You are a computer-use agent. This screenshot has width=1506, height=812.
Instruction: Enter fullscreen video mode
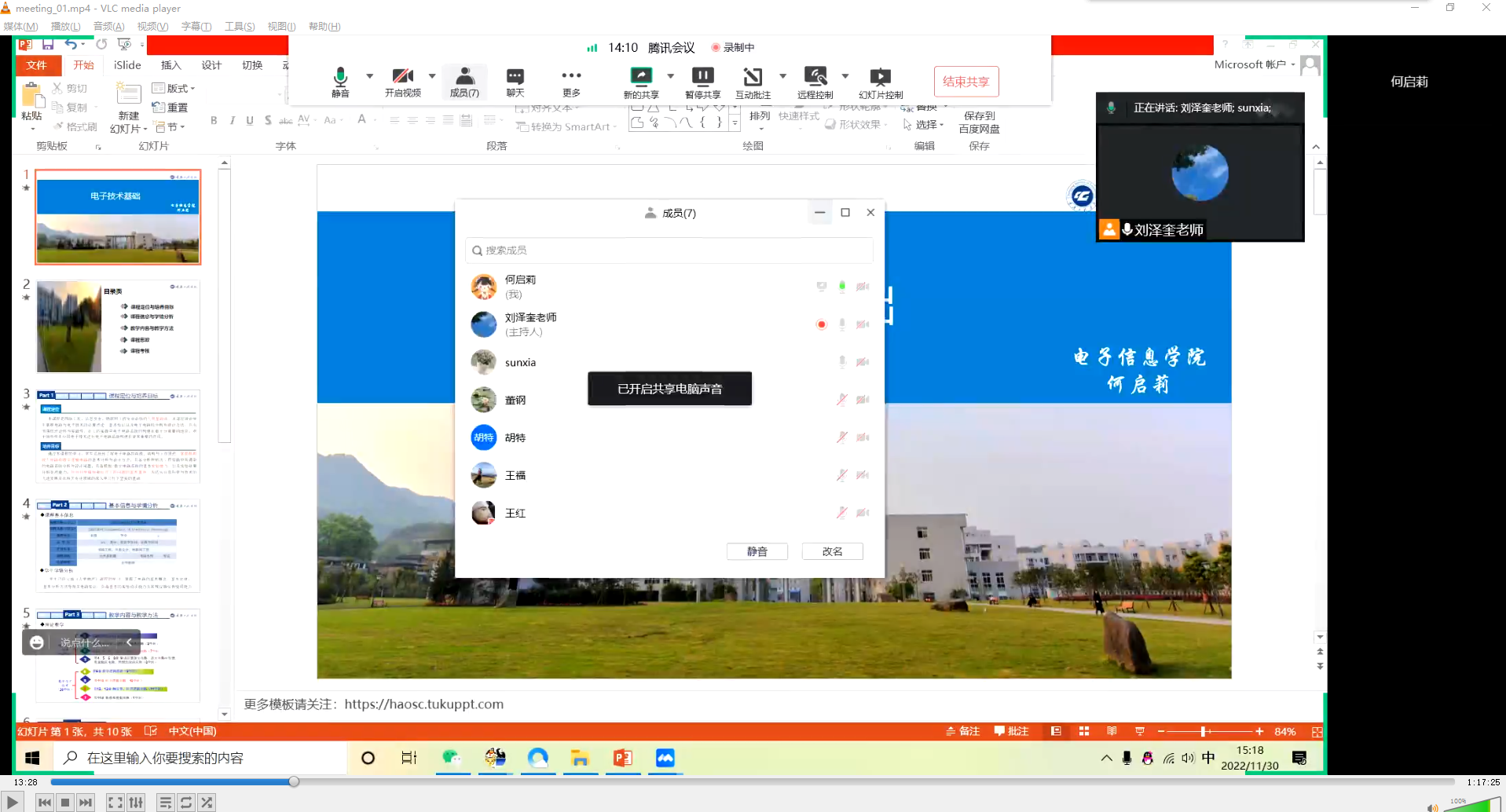(115, 802)
